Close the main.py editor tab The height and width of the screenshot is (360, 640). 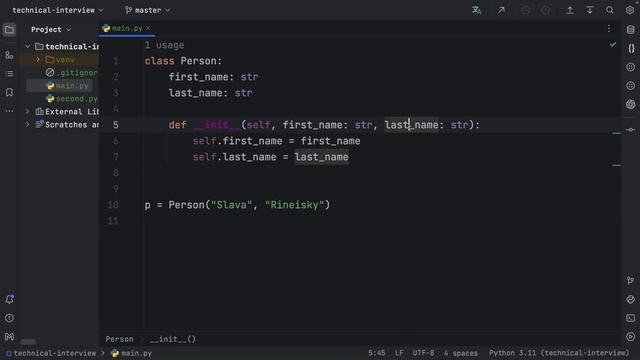(148, 28)
